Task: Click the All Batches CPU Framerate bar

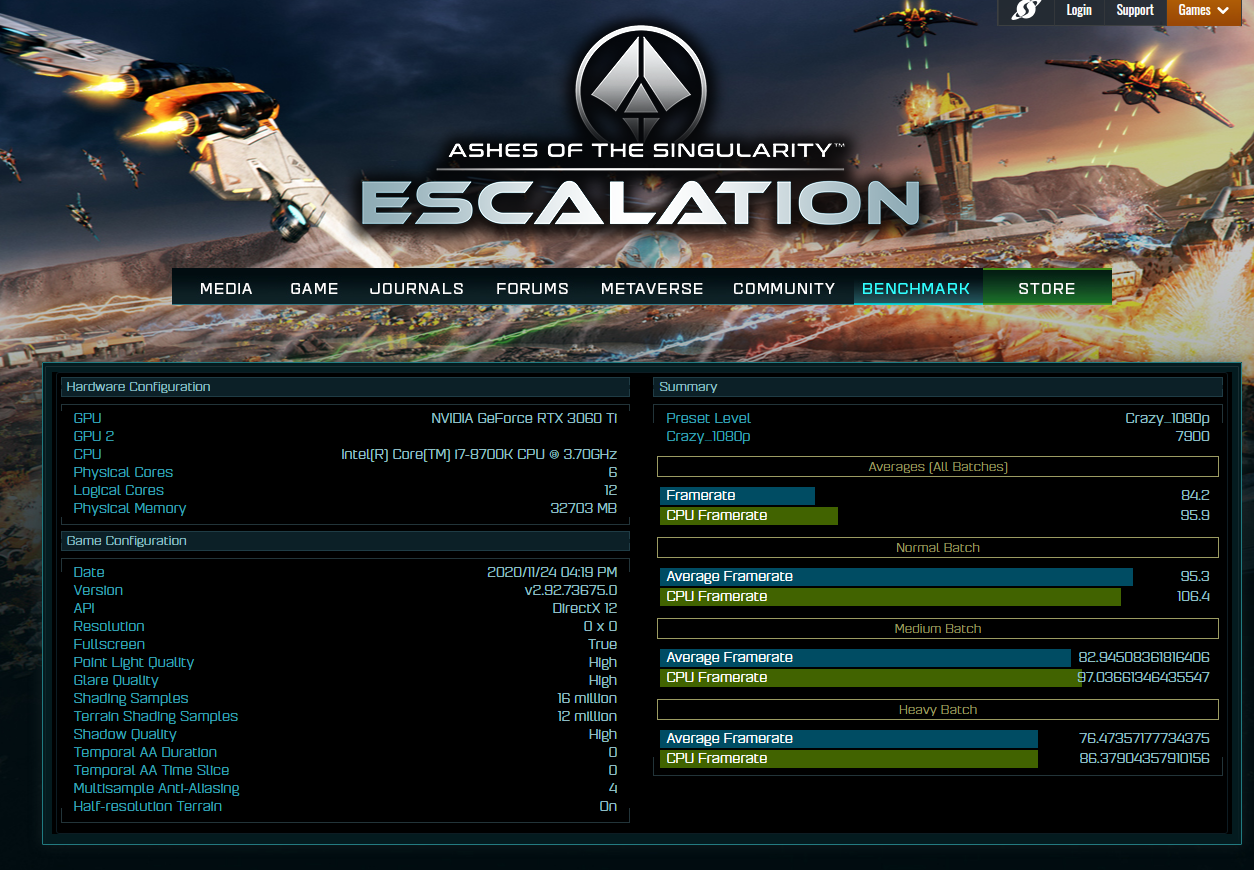Action: click(749, 516)
